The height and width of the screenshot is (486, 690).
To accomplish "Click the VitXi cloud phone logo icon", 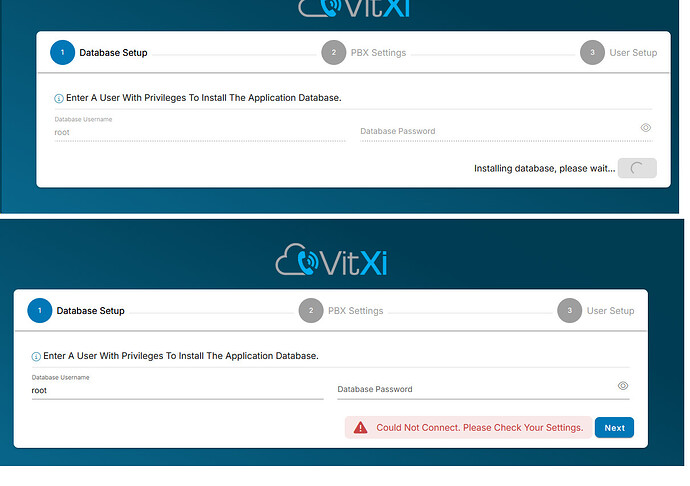I will click(300, 259).
